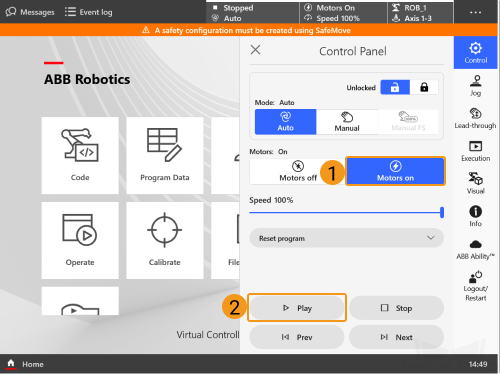Select the locked padlock toggle

pos(424,87)
